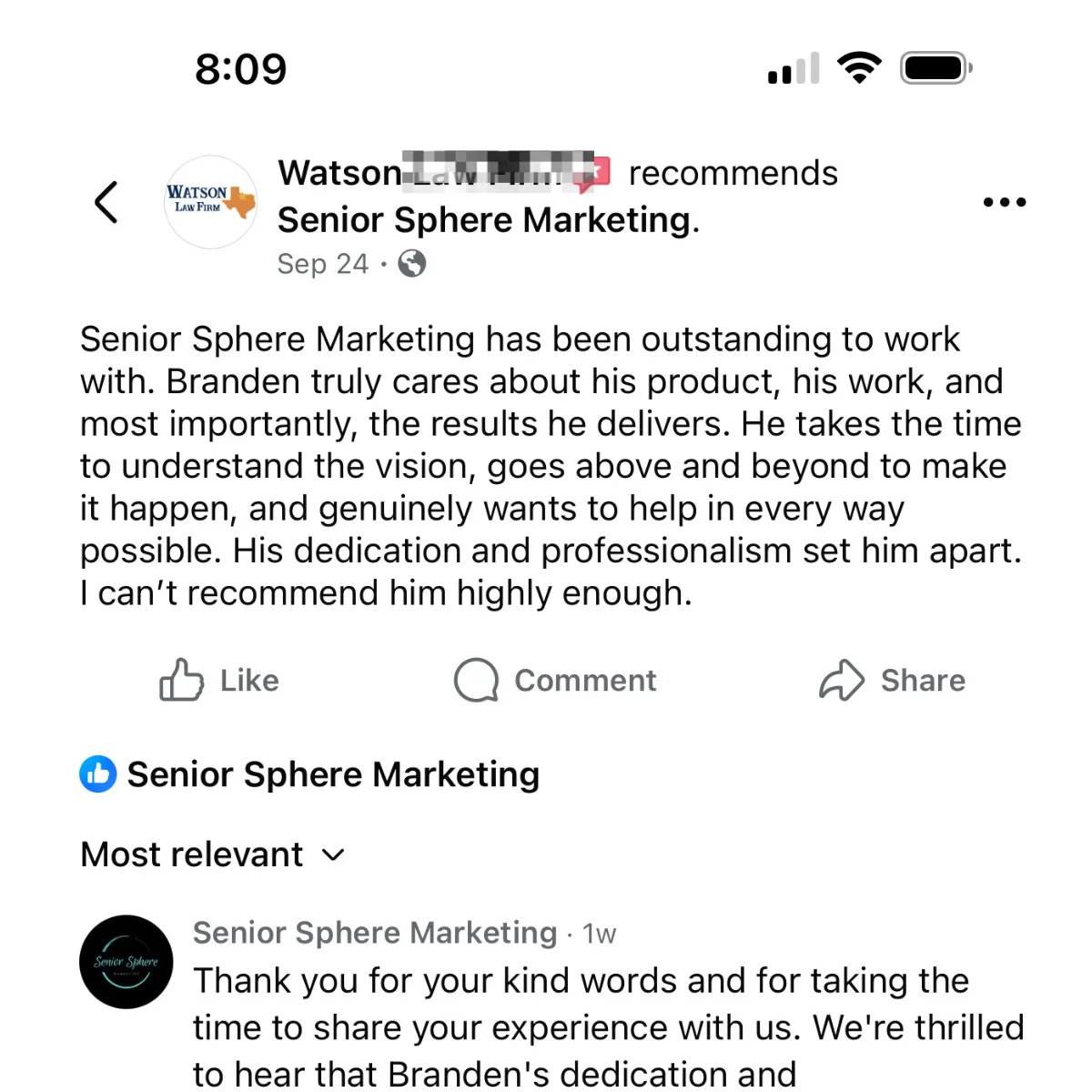Tap the back arrow chevron
This screenshot has height=1092, width=1092.
[106, 202]
